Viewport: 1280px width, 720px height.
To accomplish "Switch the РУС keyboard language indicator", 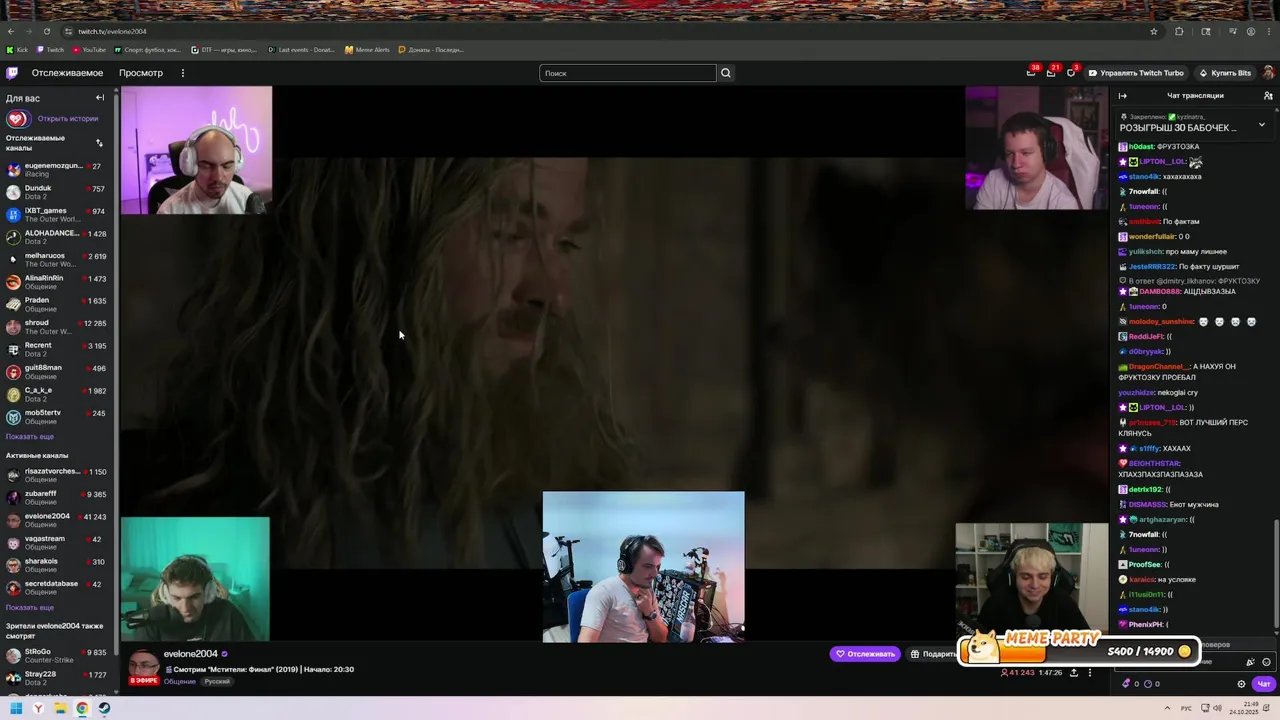I will [1185, 708].
